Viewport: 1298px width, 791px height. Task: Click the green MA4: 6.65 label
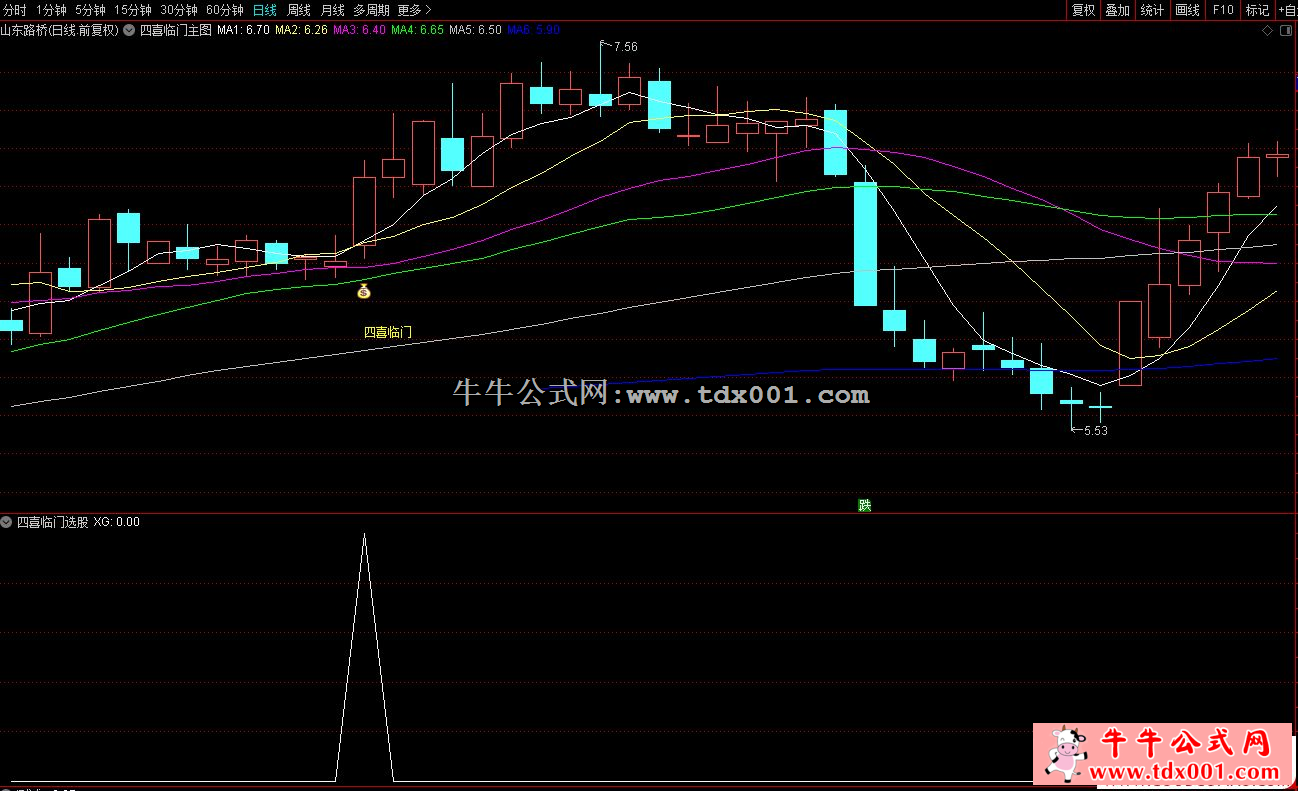[418, 31]
